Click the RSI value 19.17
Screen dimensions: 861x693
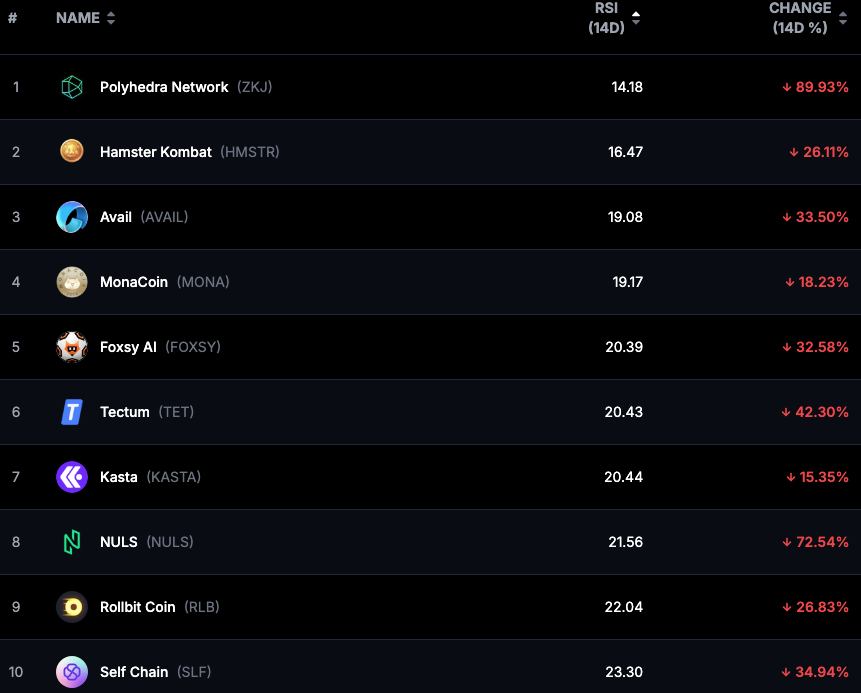click(628, 282)
